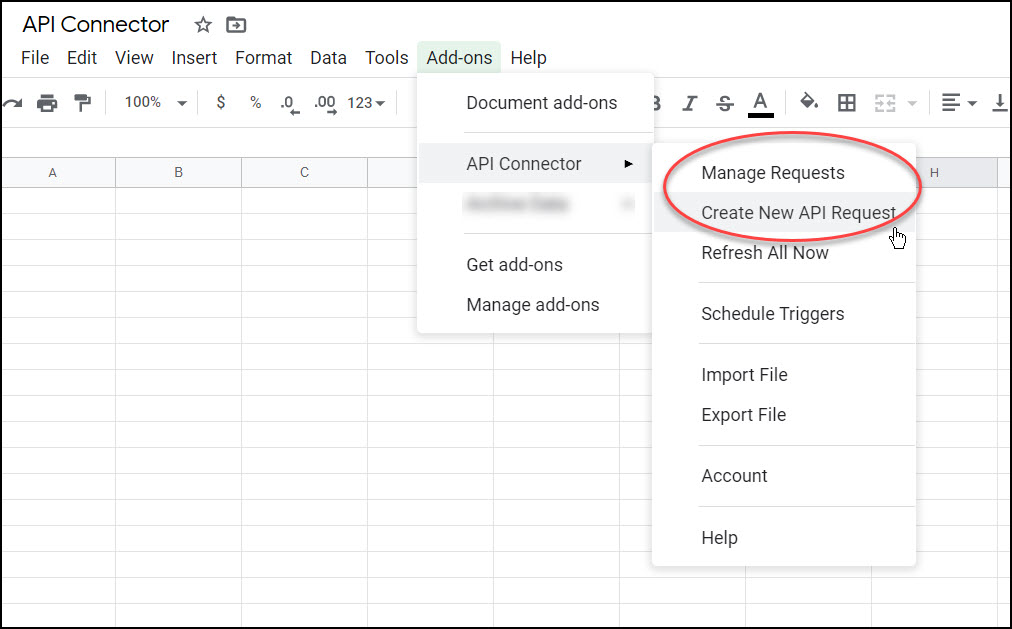Toggle italic formatting

(689, 103)
